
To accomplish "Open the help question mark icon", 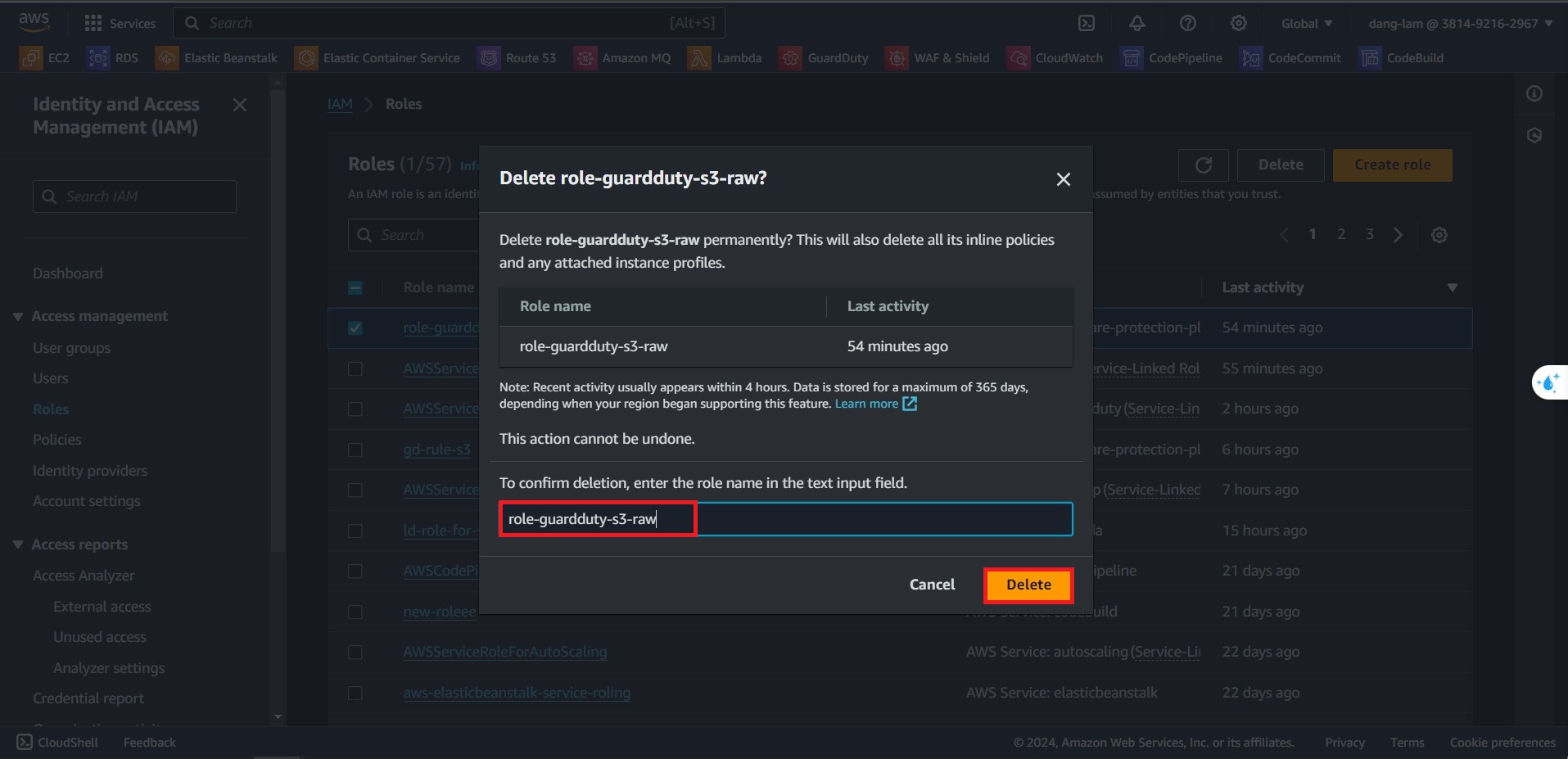I will [x=1187, y=23].
